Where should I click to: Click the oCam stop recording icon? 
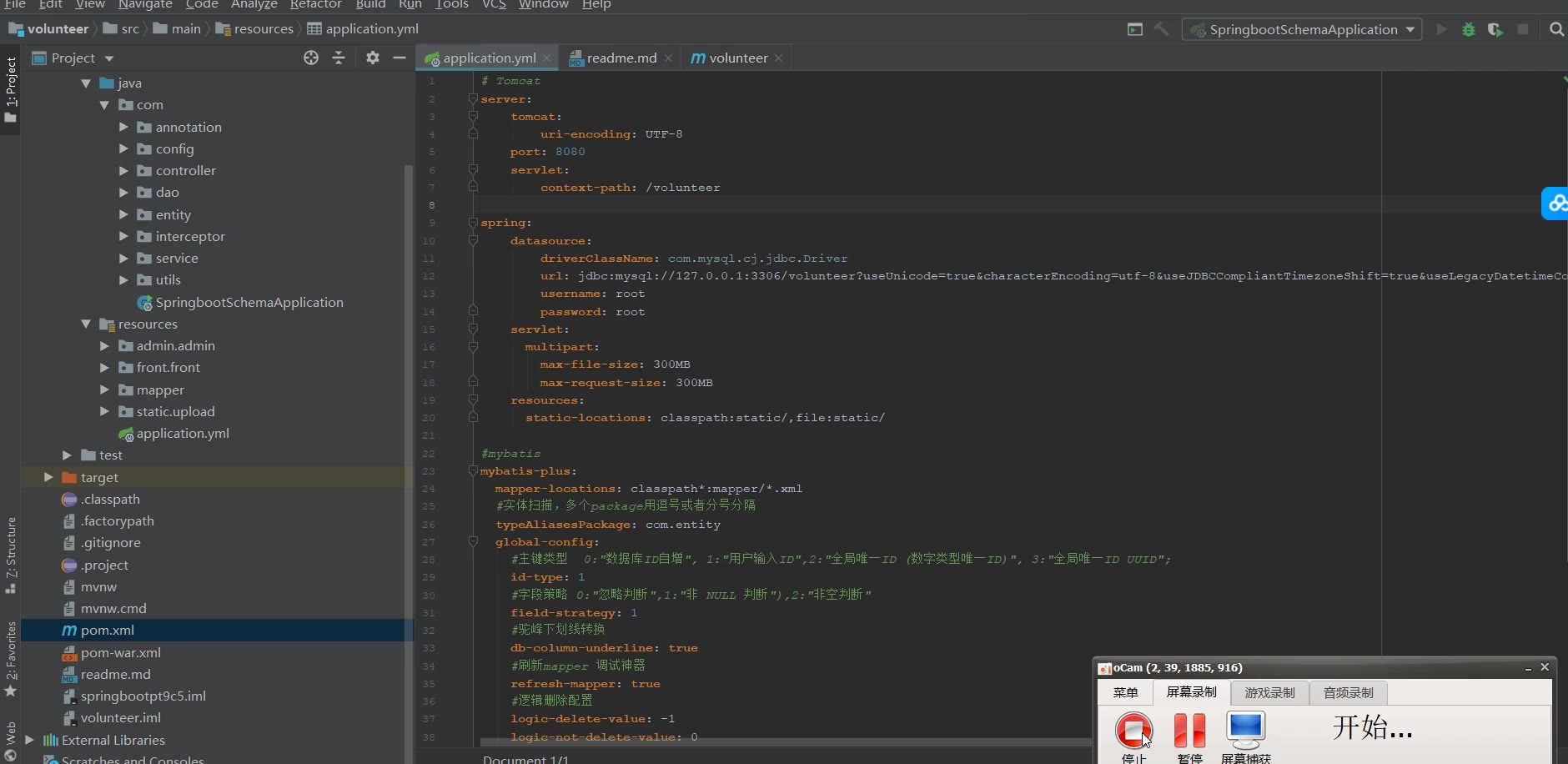[1133, 731]
